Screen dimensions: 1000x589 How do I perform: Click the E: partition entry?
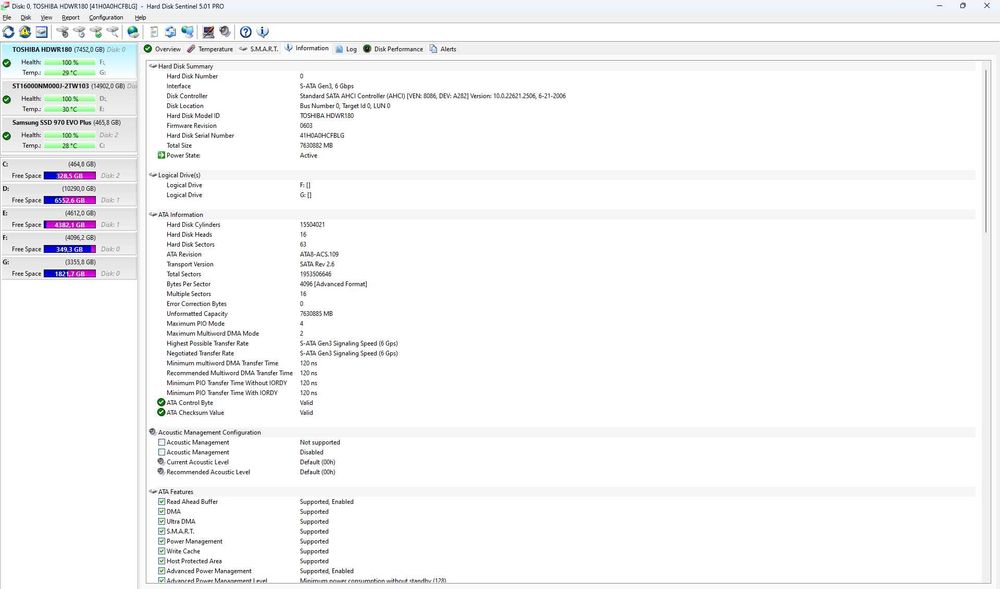(69, 219)
